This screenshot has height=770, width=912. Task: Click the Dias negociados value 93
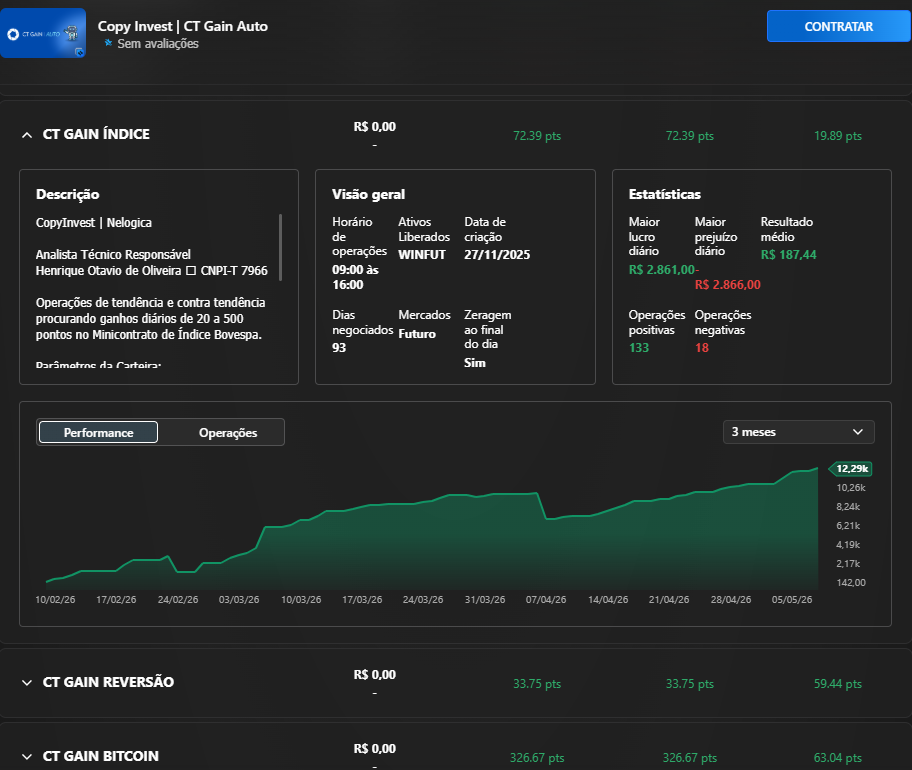pyautogui.click(x=339, y=348)
